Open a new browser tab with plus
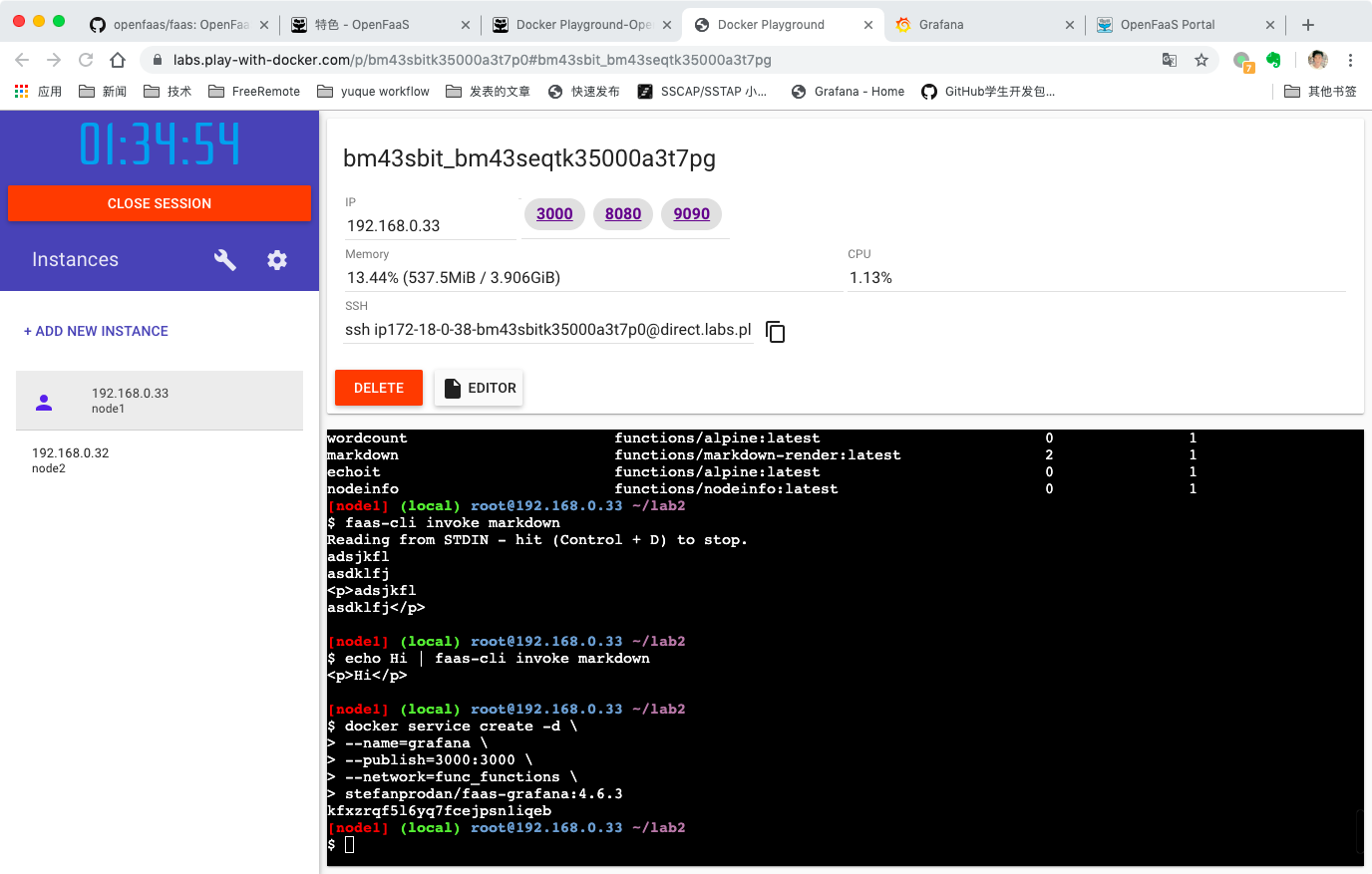This screenshot has height=874, width=1372. [x=1308, y=25]
